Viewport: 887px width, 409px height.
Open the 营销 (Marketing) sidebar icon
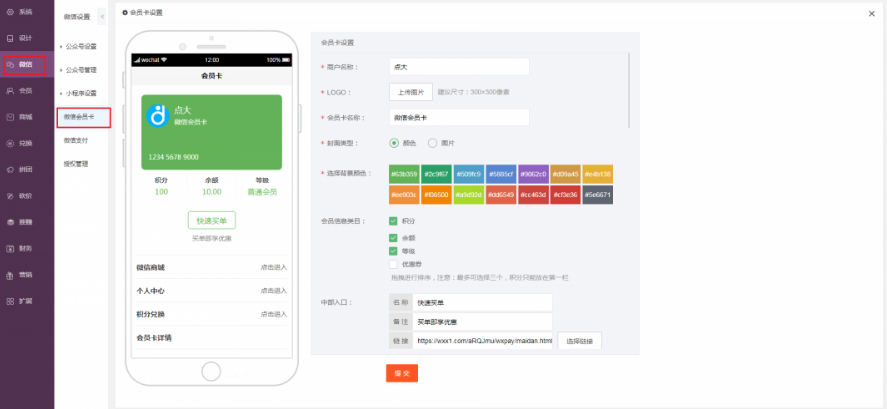pos(20,274)
